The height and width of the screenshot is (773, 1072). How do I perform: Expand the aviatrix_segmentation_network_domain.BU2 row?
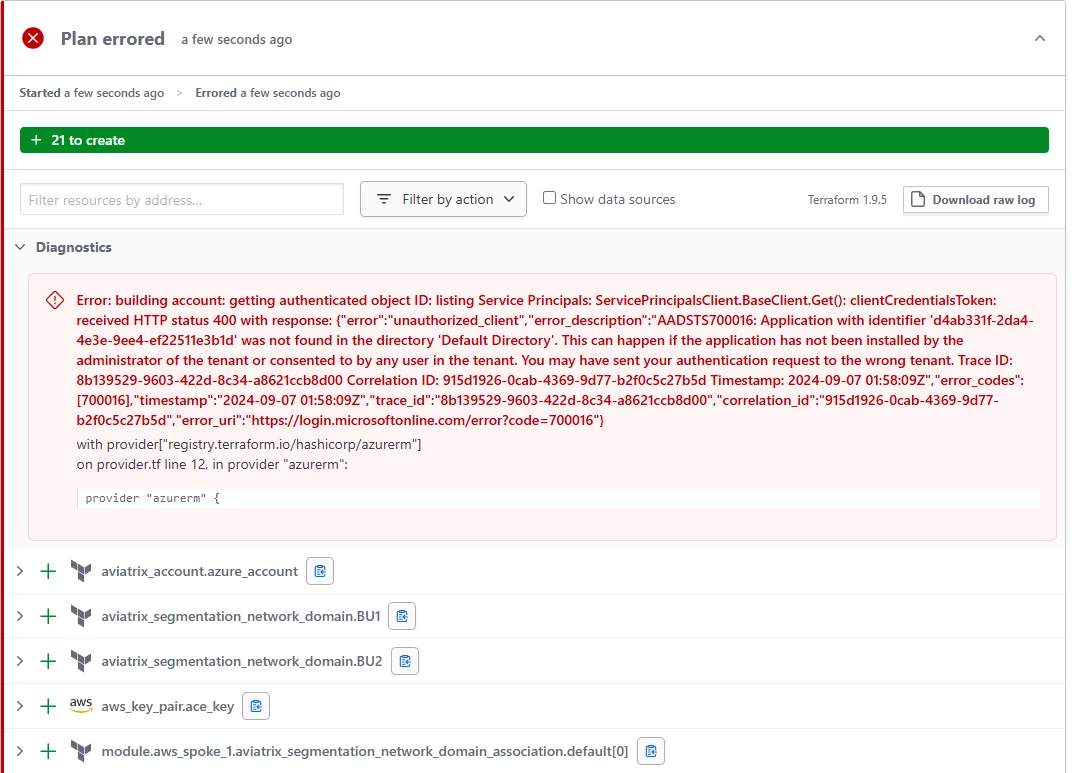tap(20, 661)
